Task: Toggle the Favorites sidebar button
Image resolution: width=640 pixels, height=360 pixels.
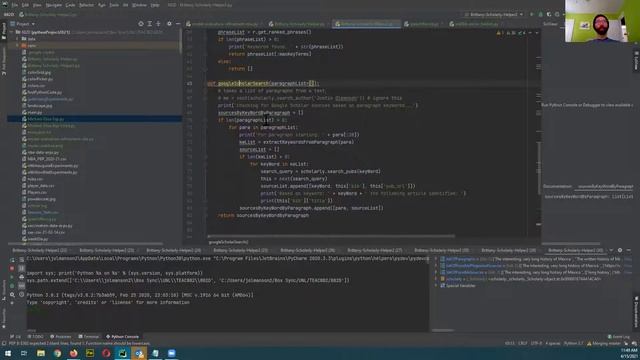Action: point(4,318)
